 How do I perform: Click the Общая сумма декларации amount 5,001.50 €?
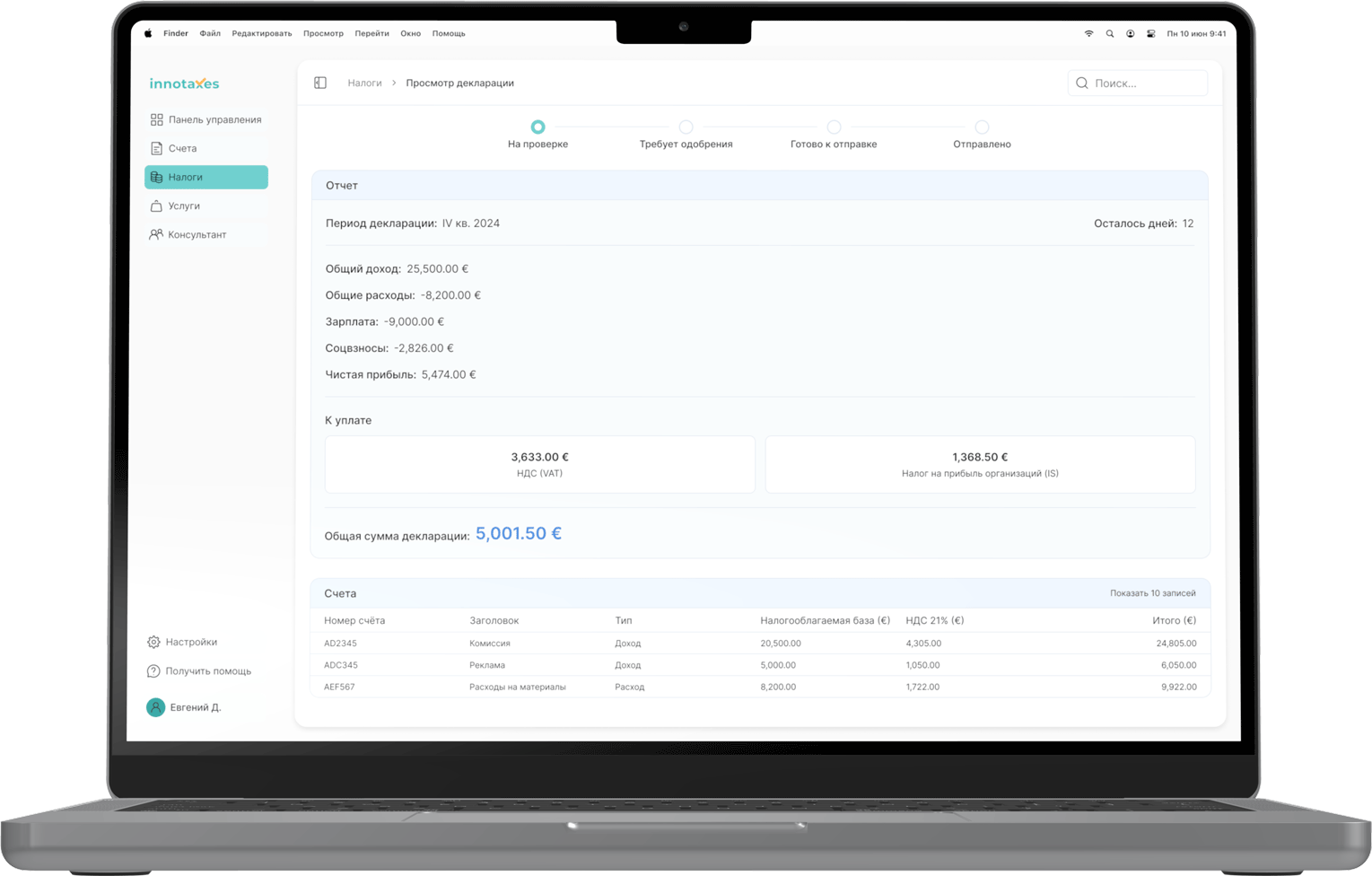519,532
